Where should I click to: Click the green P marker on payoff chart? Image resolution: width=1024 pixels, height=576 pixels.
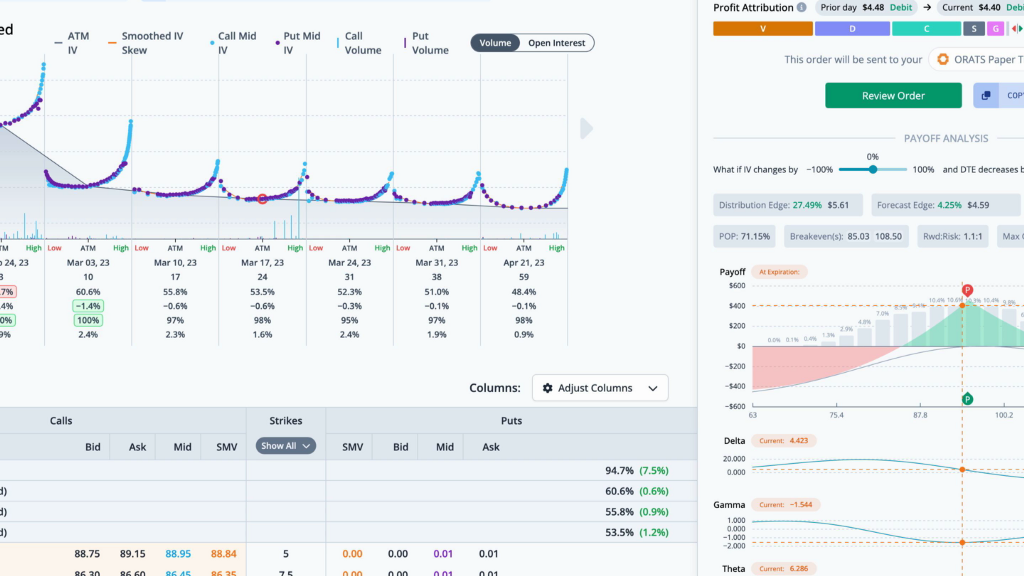point(967,399)
